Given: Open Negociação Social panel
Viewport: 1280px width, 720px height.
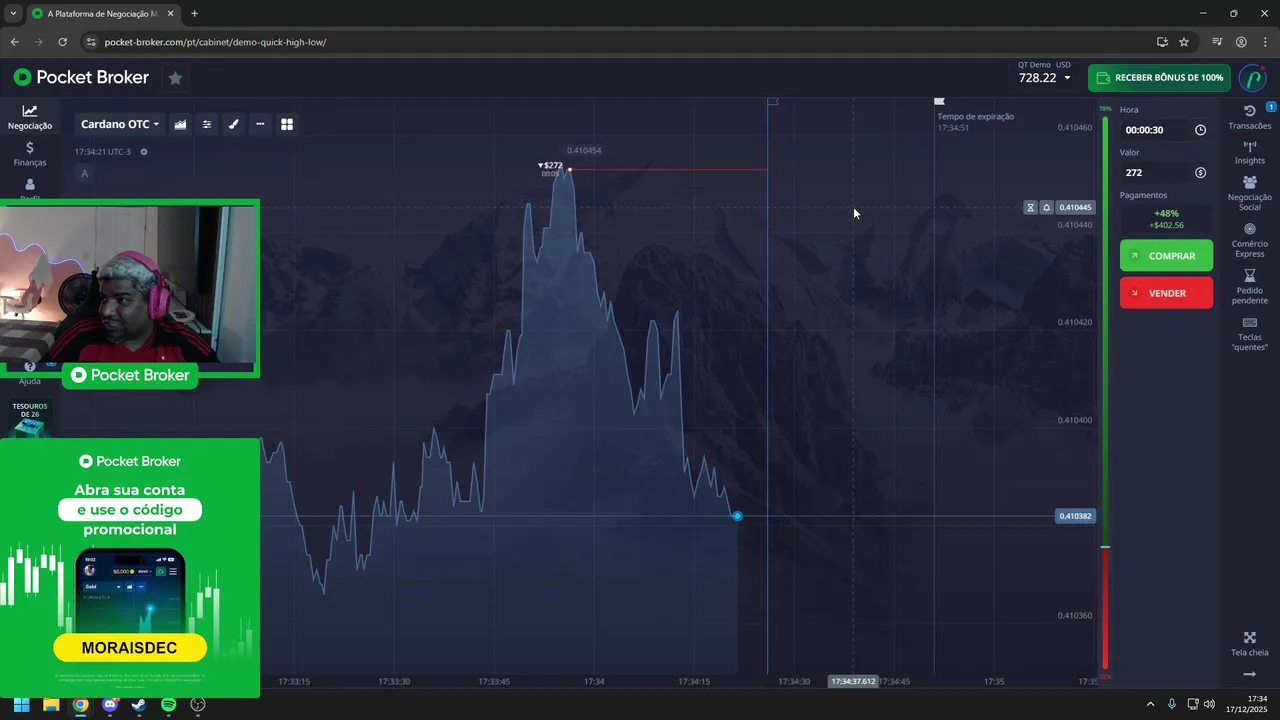Looking at the screenshot, I should [x=1249, y=193].
